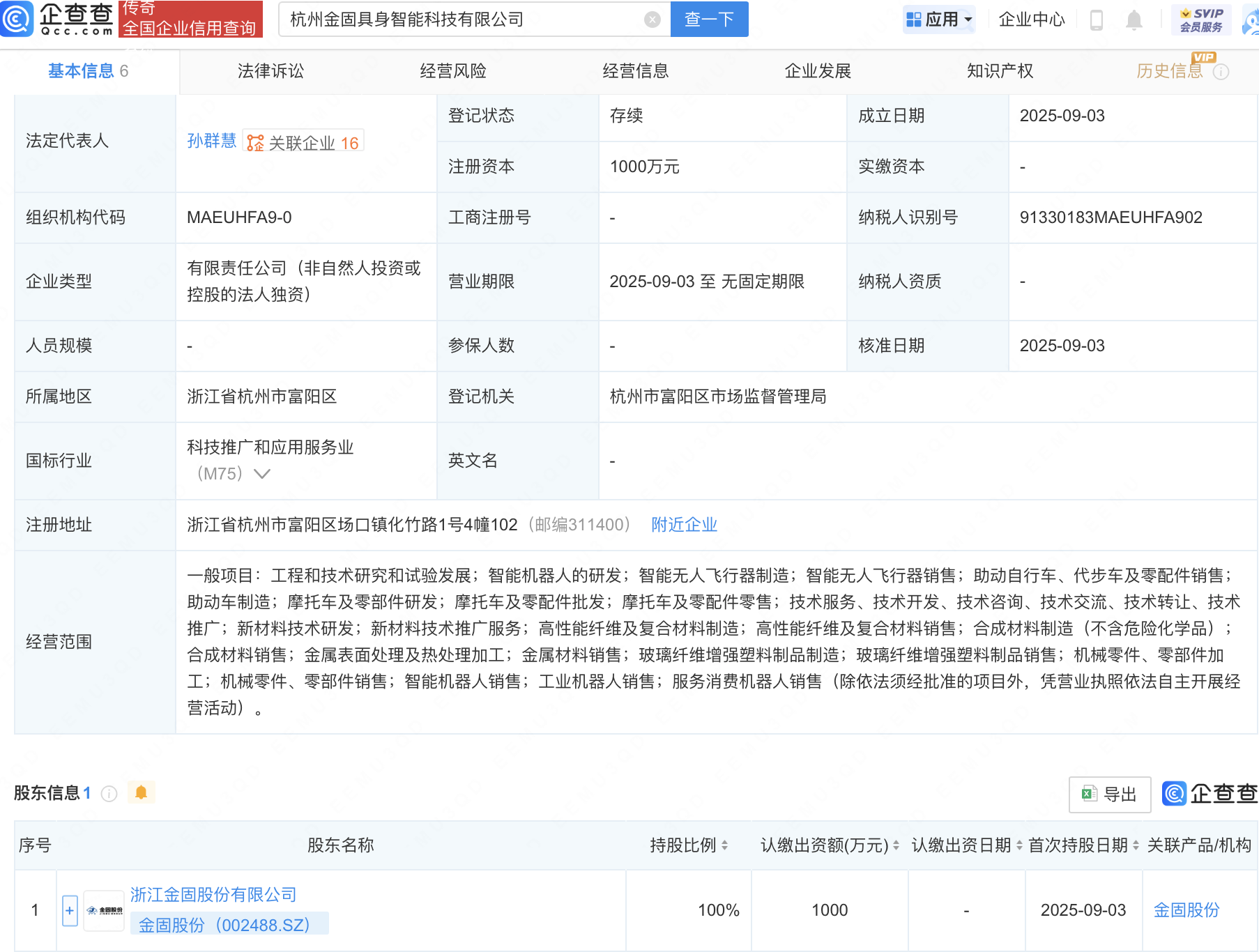Open the 历史信息 VIP tab

1170,71
